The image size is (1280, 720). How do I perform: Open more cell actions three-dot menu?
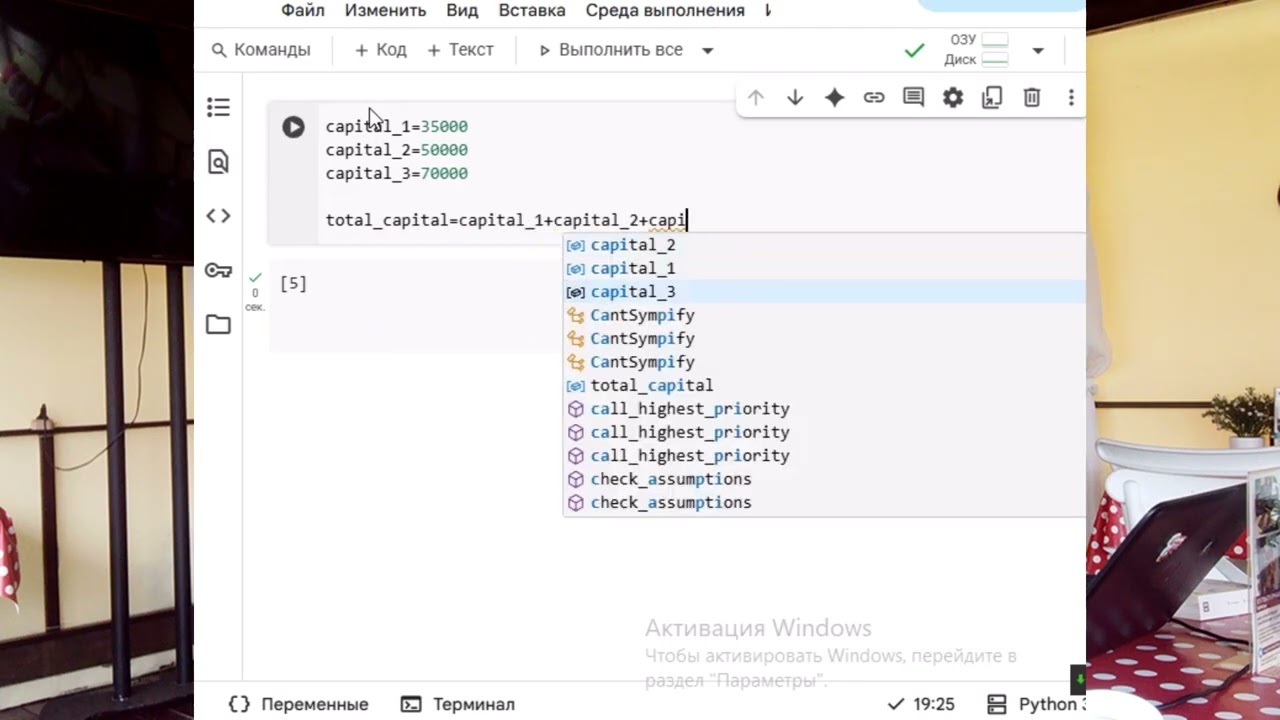tap(1071, 97)
